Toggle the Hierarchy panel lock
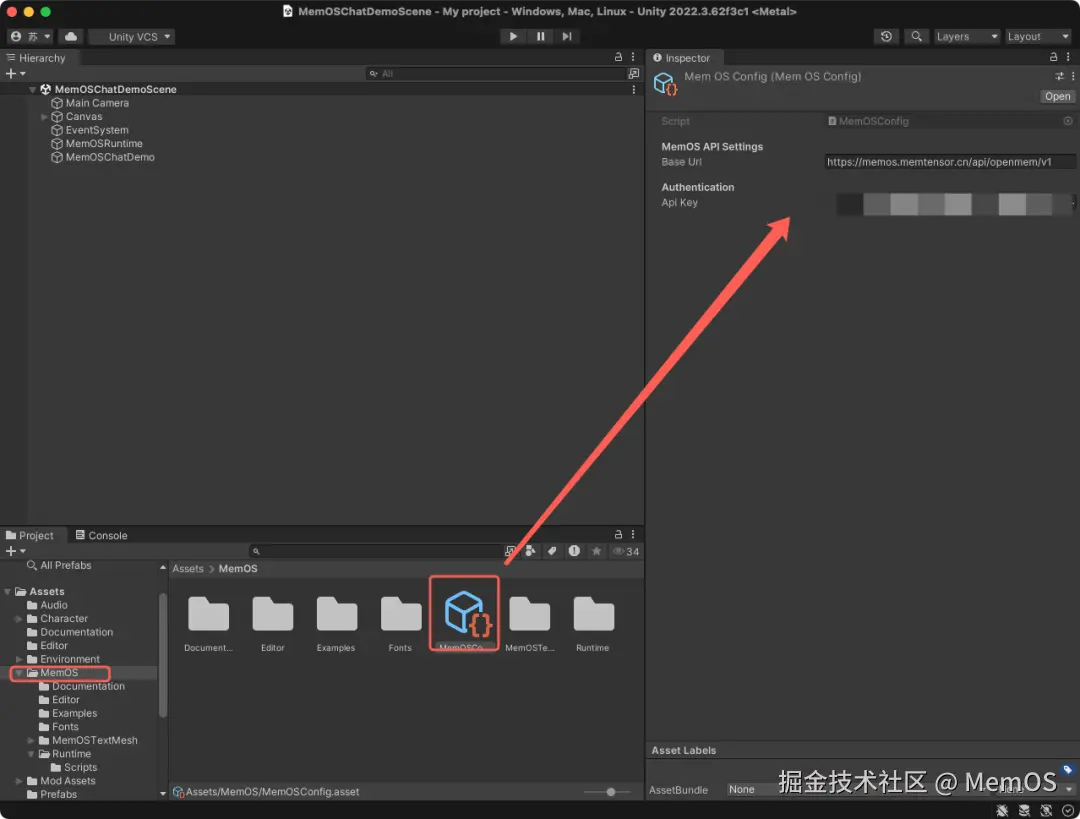The height and width of the screenshot is (819, 1080). tap(619, 57)
